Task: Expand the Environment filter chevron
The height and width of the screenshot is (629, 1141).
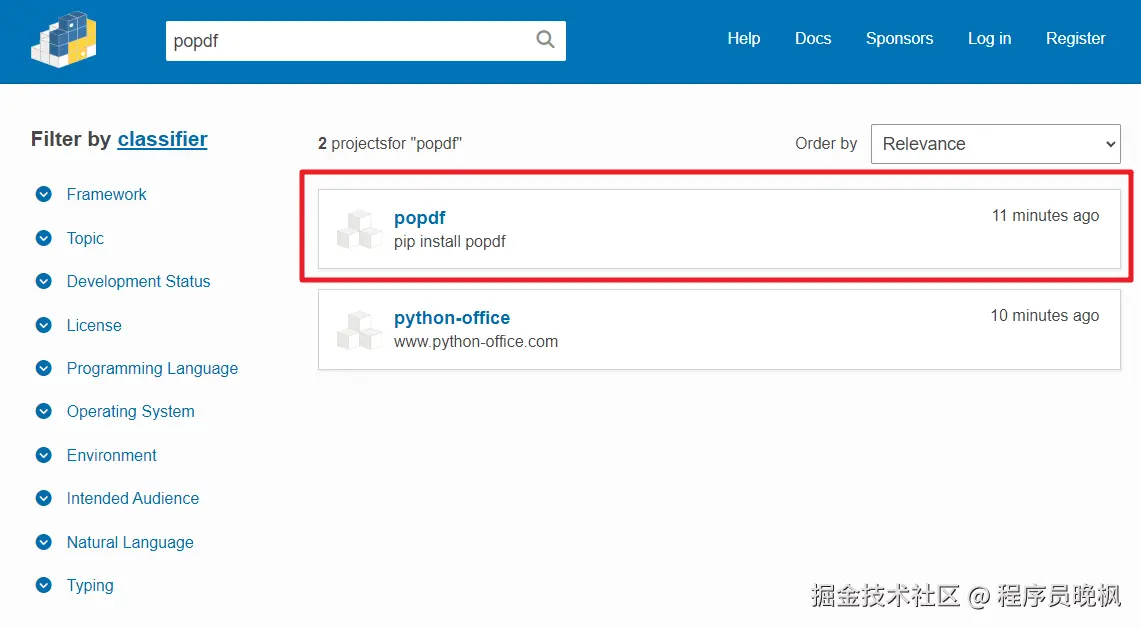Action: point(44,455)
